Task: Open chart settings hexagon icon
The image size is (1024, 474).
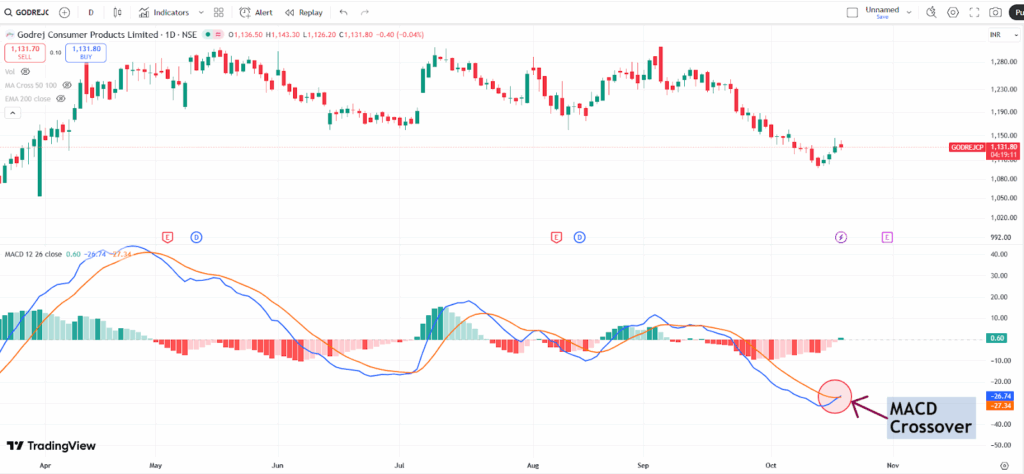Action: point(952,13)
